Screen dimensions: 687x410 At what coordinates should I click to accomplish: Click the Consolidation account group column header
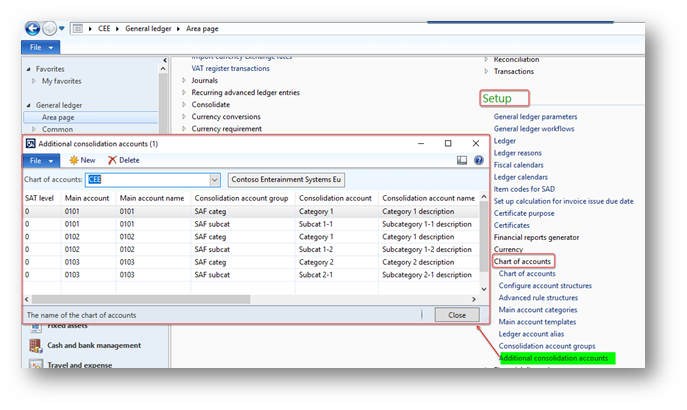[x=241, y=198]
